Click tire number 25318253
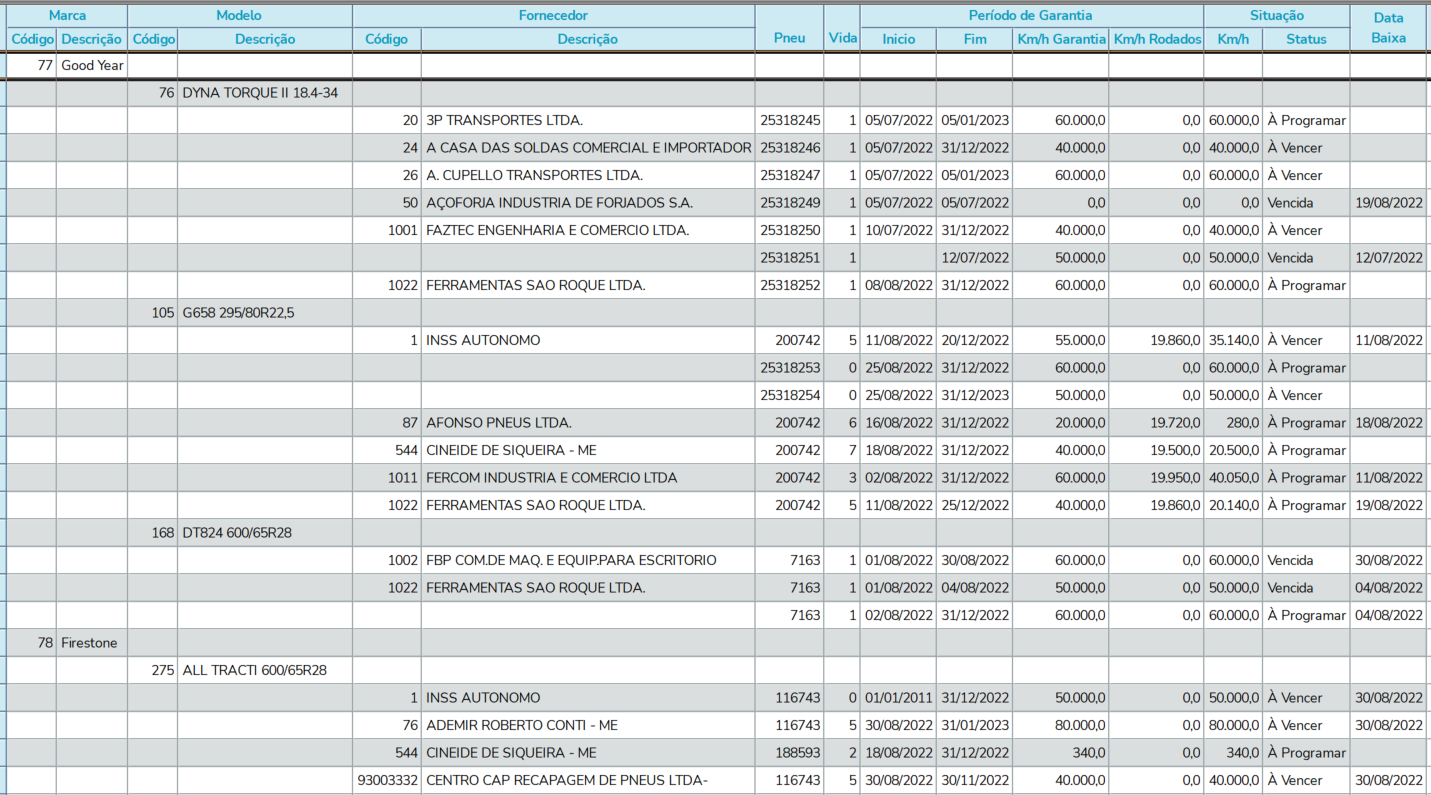Image resolution: width=1431 pixels, height=795 pixels. [790, 368]
